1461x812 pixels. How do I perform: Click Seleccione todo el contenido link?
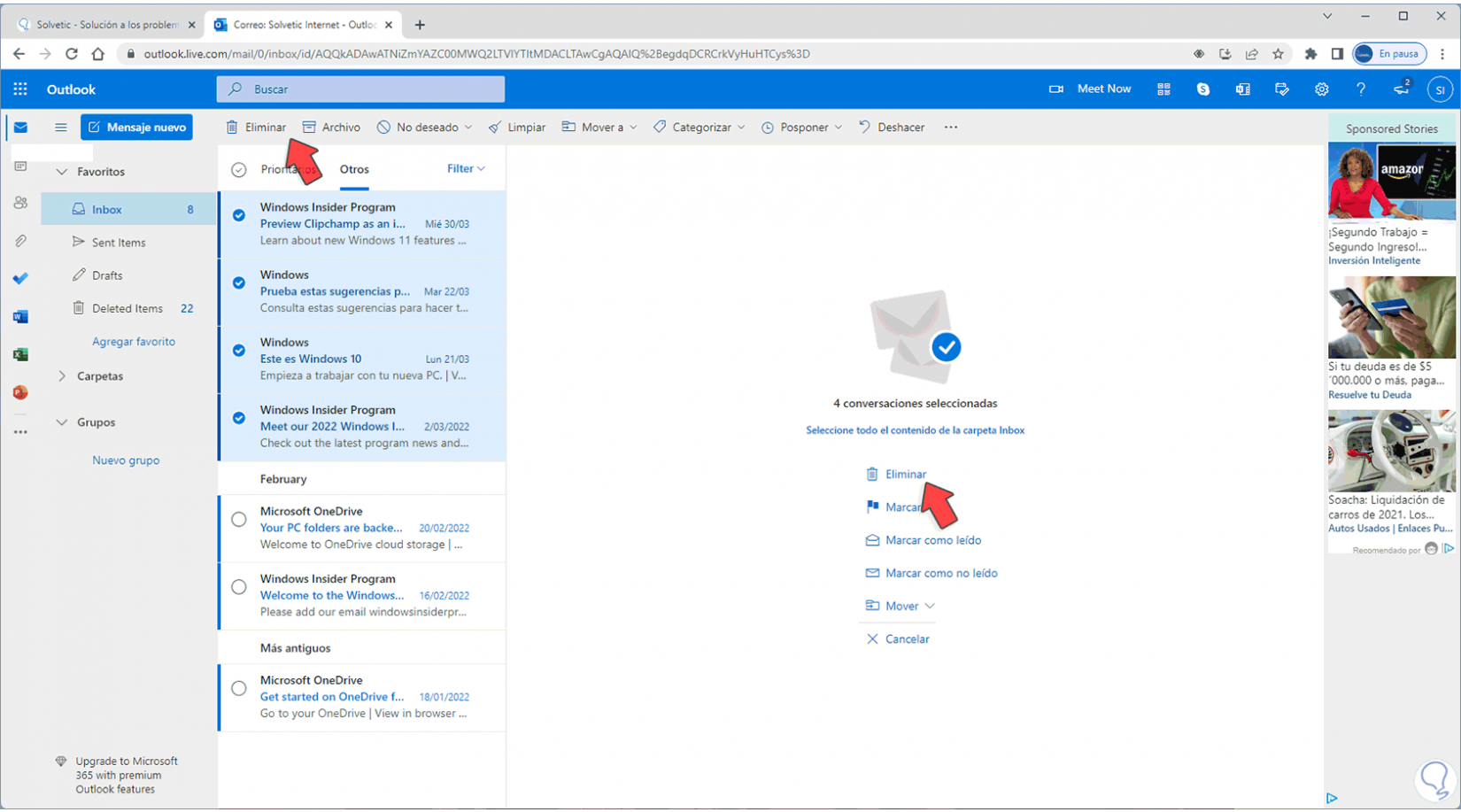tap(915, 430)
